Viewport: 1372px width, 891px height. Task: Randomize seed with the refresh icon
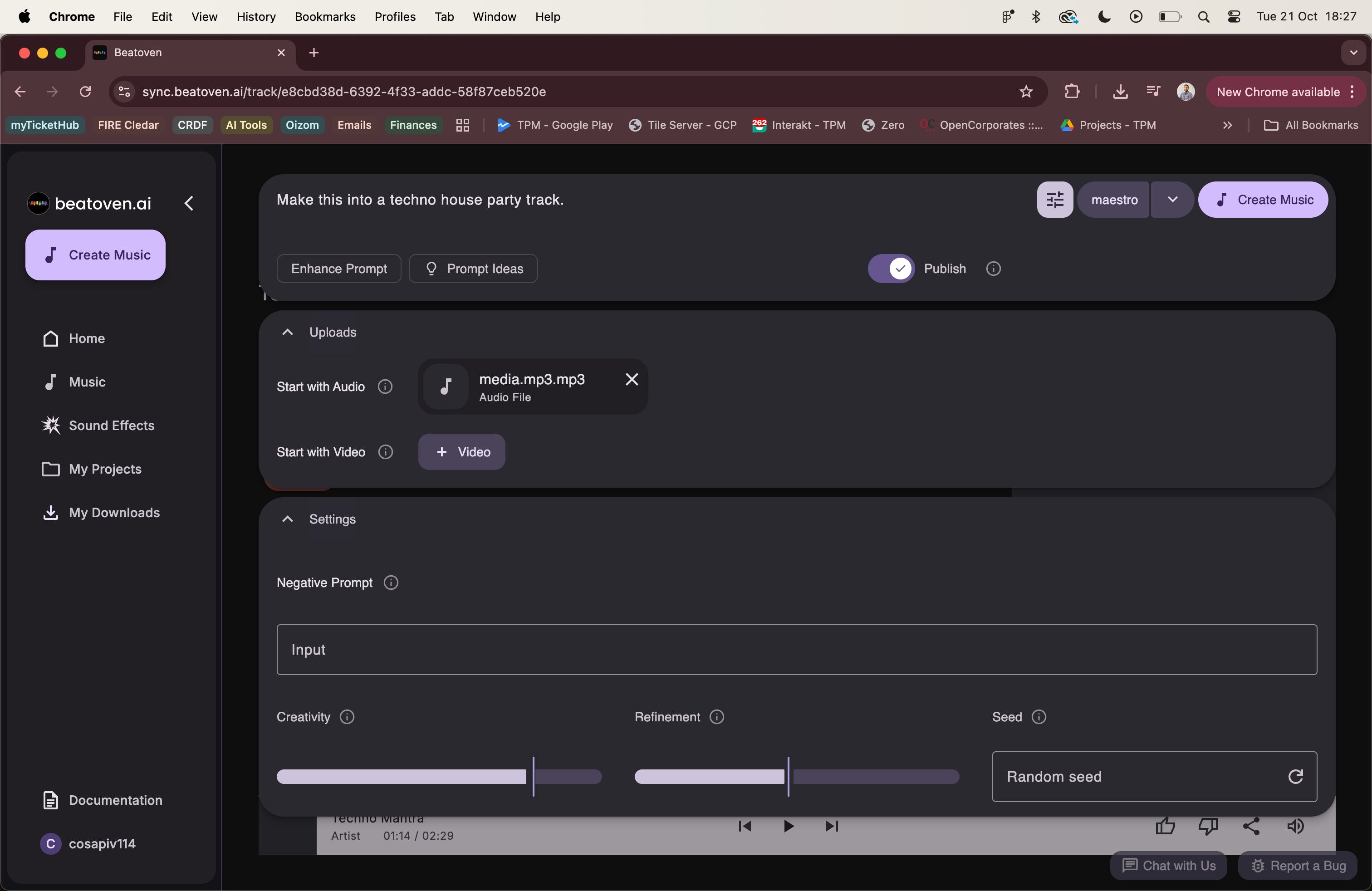[1295, 776]
